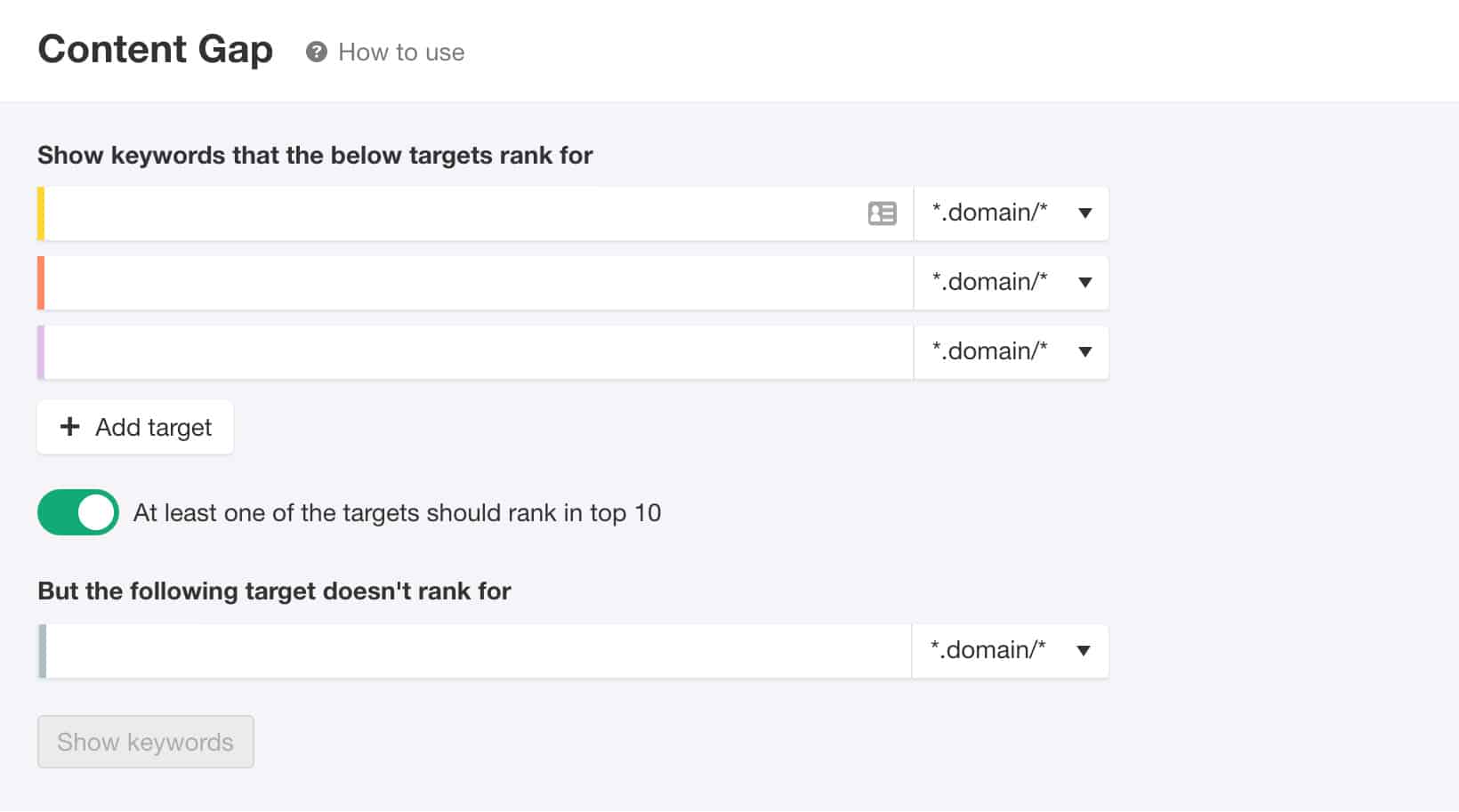Open the How to use link
The image size is (1459, 812).
click(401, 52)
